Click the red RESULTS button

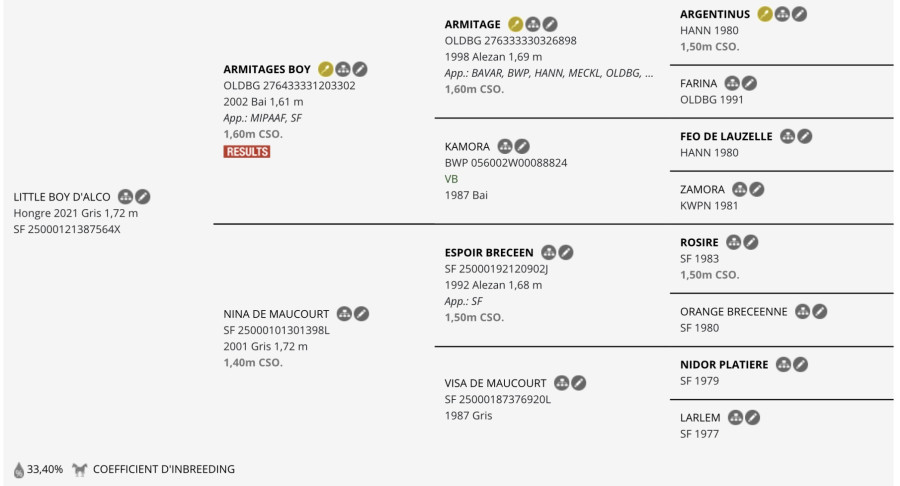[247, 151]
